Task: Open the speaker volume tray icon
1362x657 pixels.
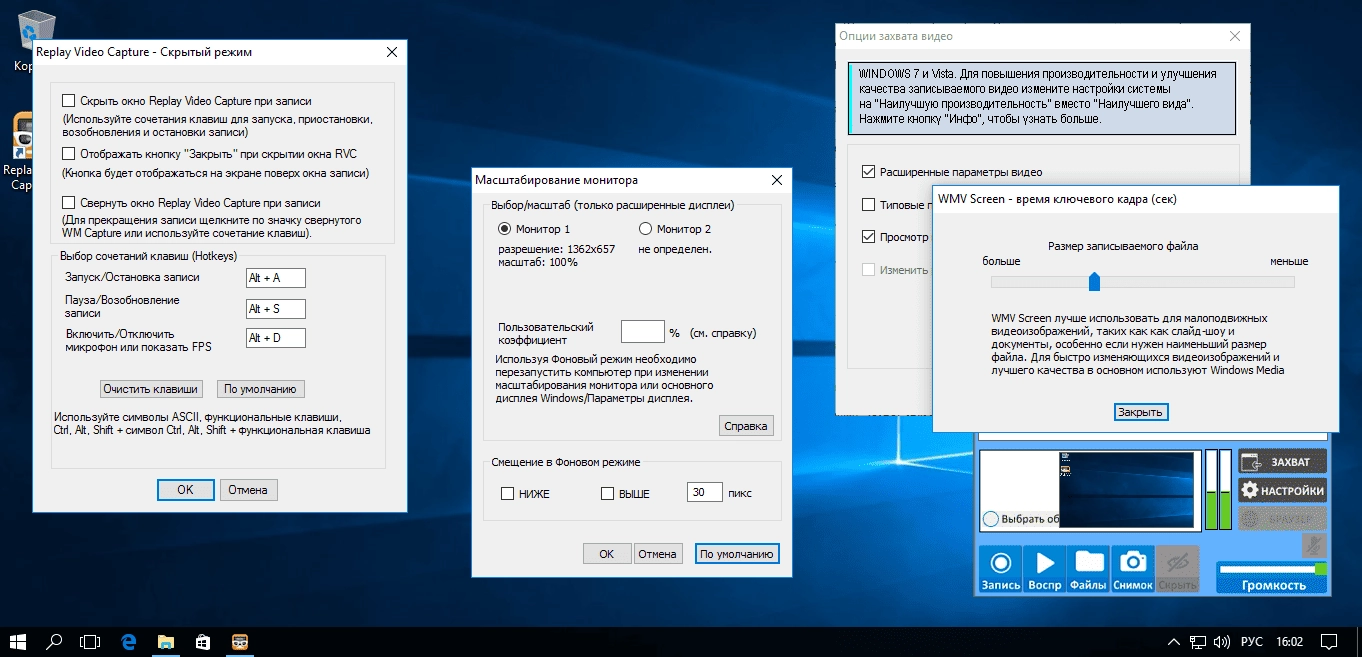Action: (1222, 641)
